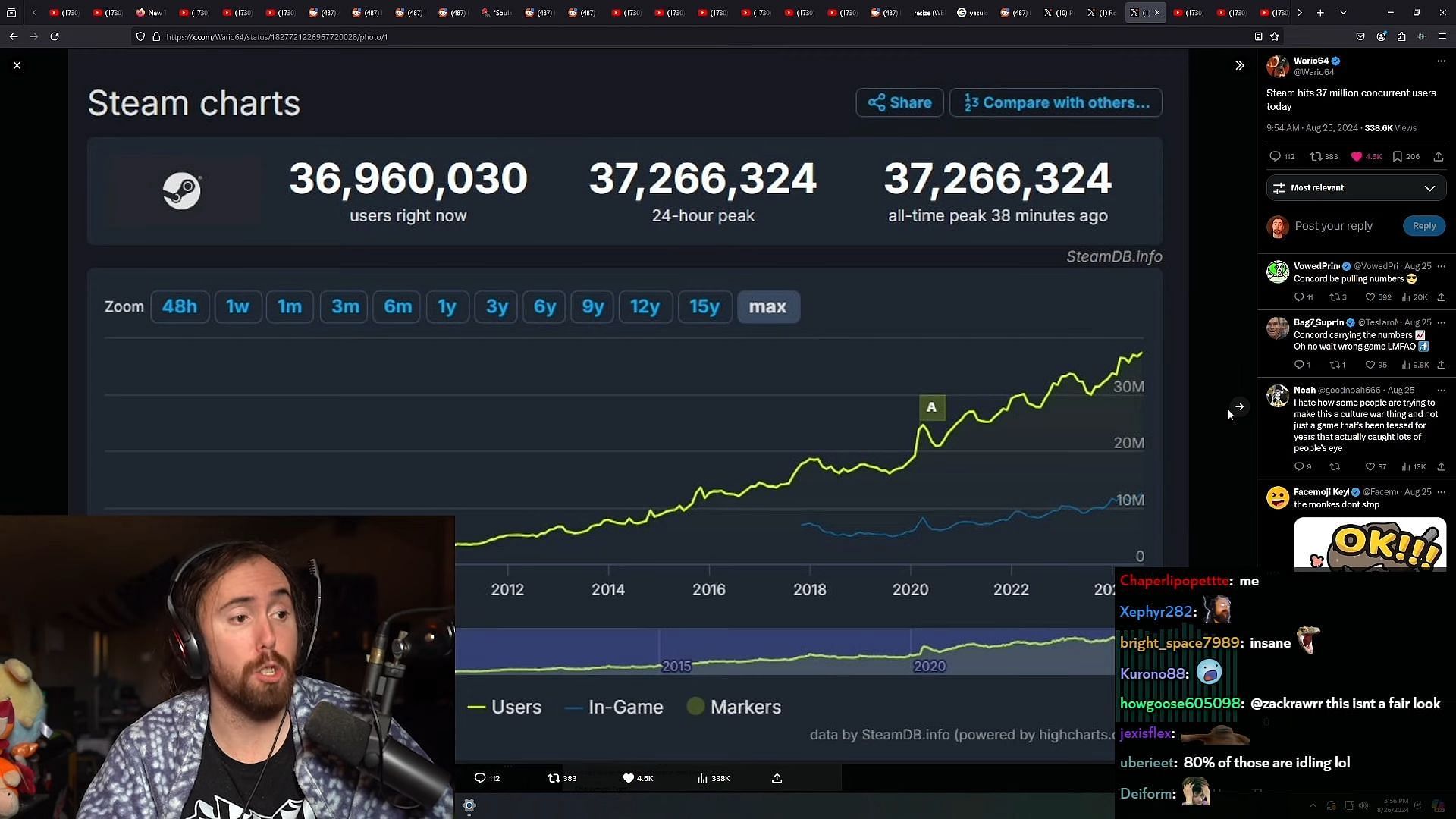Viewport: 1456px width, 819px height.
Task: Select the max zoom option
Action: click(768, 307)
